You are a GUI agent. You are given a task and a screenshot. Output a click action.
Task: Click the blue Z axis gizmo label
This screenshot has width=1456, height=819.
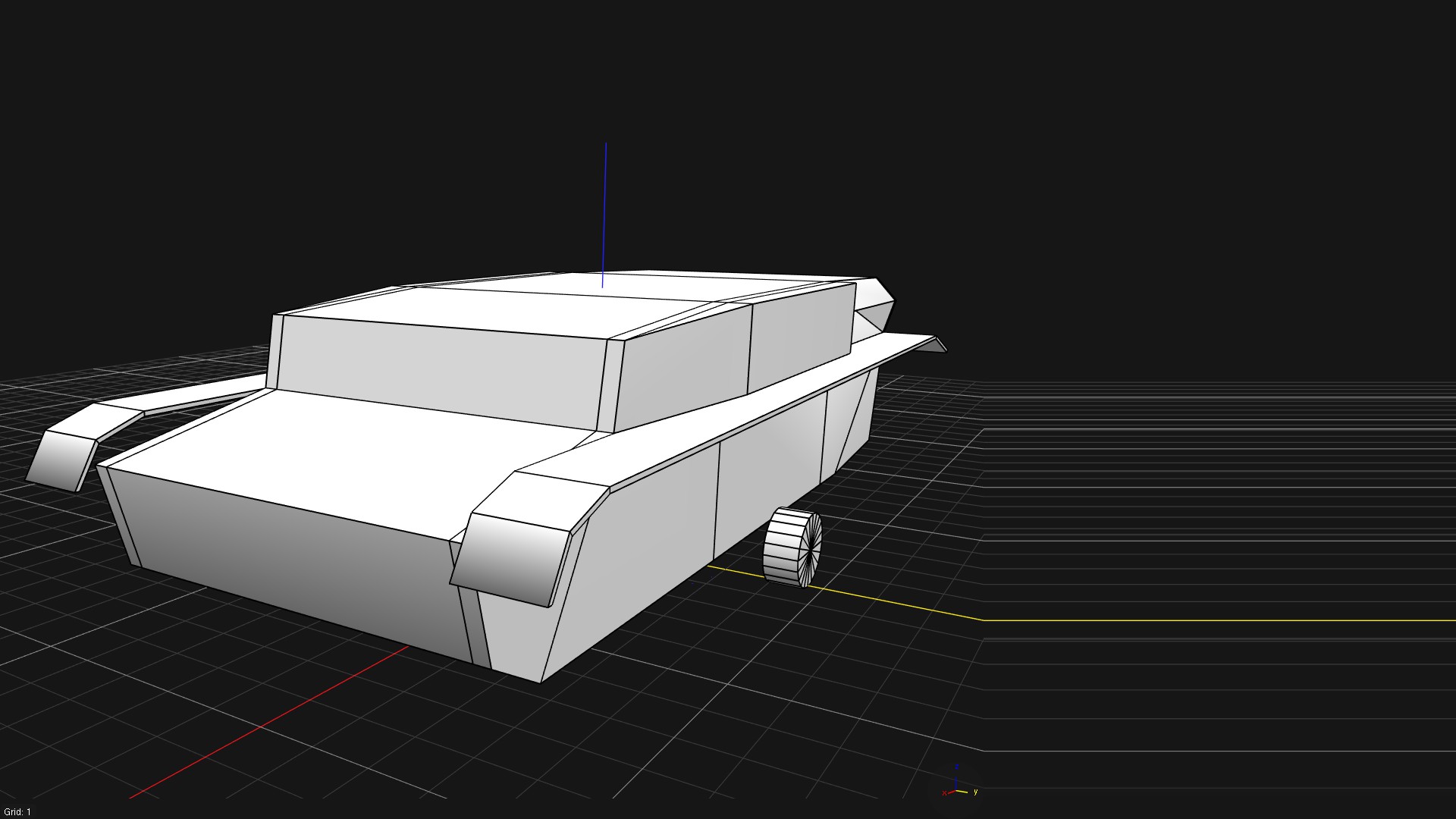[x=957, y=767]
